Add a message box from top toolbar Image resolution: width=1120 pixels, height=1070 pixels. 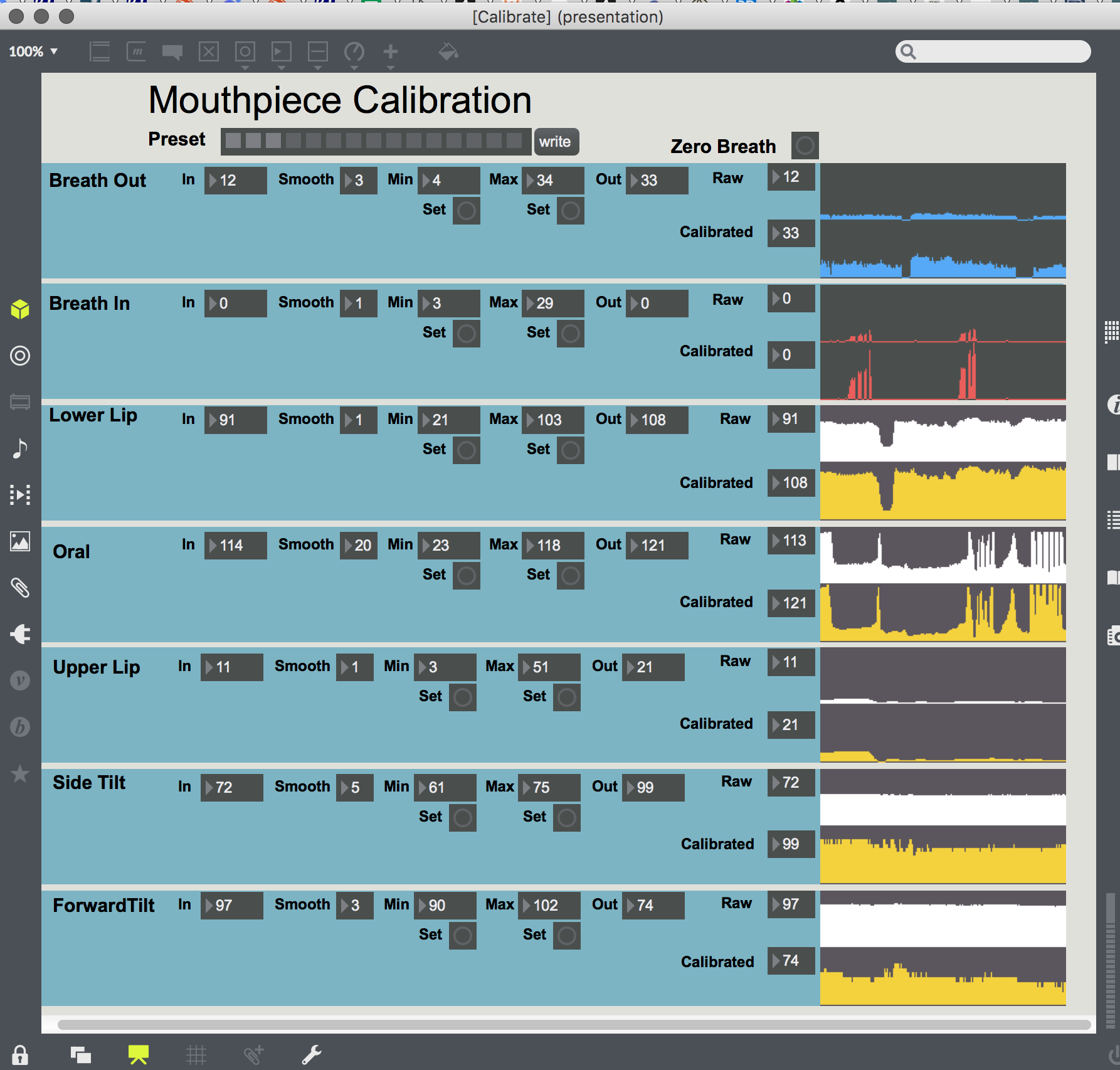(x=136, y=51)
